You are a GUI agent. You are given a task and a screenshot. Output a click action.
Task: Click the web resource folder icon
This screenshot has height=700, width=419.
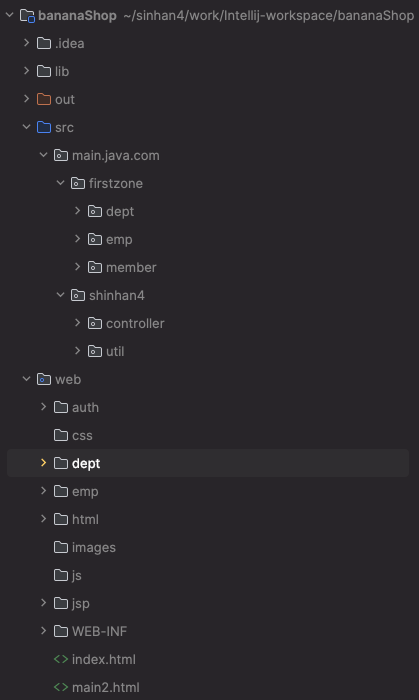tap(44, 379)
